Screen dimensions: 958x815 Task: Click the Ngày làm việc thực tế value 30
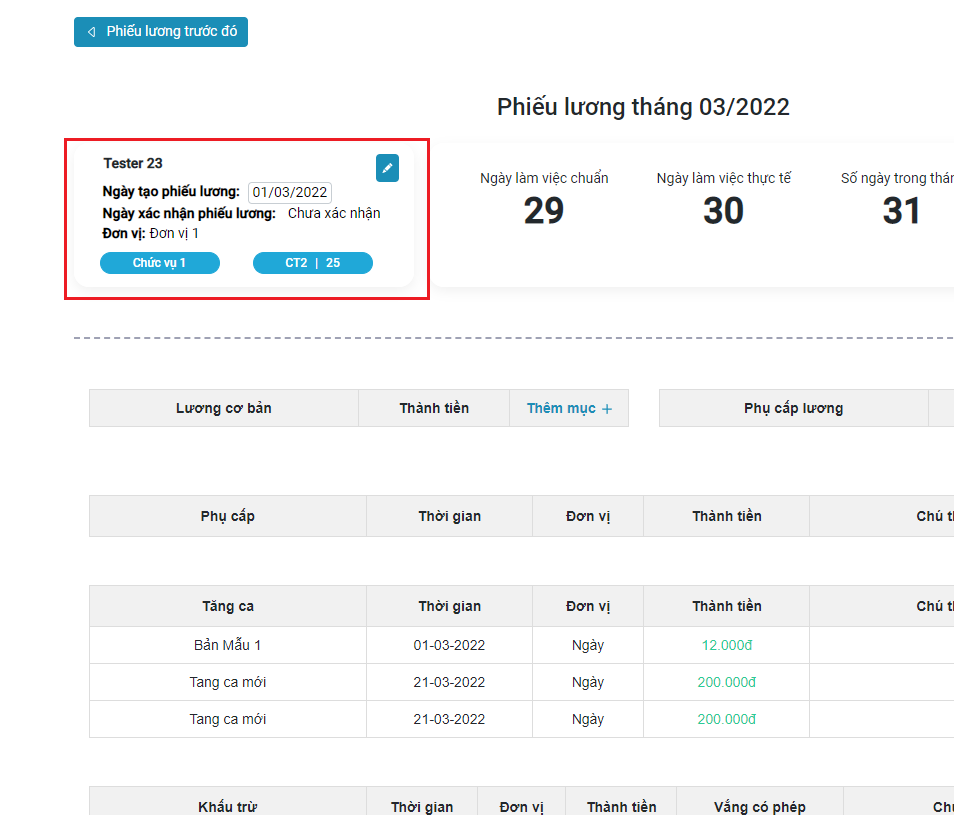coord(723,211)
